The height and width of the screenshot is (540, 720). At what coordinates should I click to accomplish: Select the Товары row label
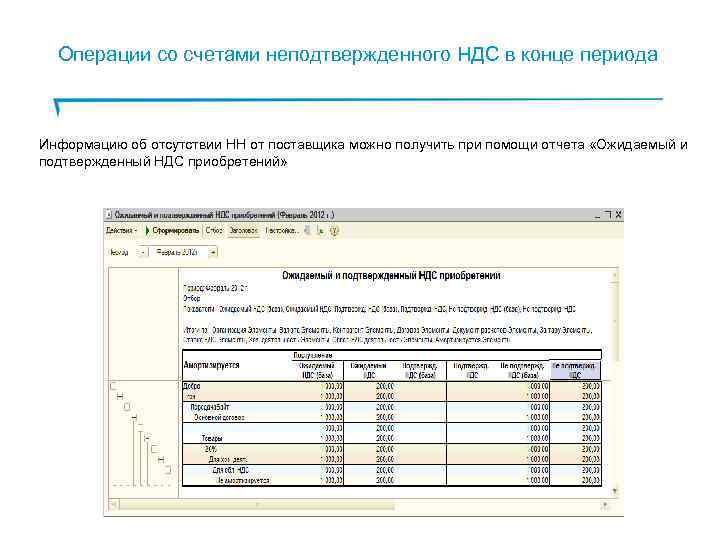pyautogui.click(x=212, y=438)
